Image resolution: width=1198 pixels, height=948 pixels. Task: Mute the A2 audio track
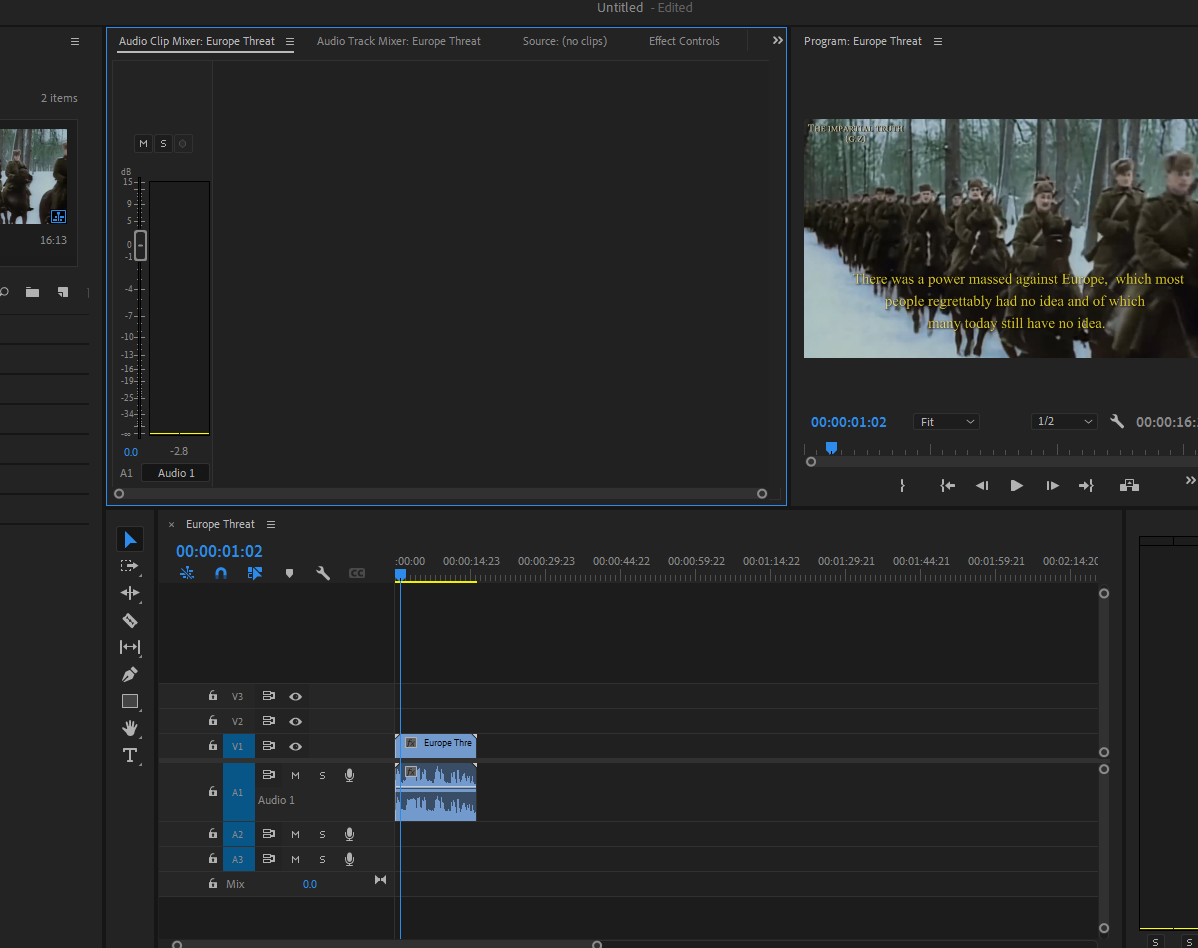pos(295,833)
